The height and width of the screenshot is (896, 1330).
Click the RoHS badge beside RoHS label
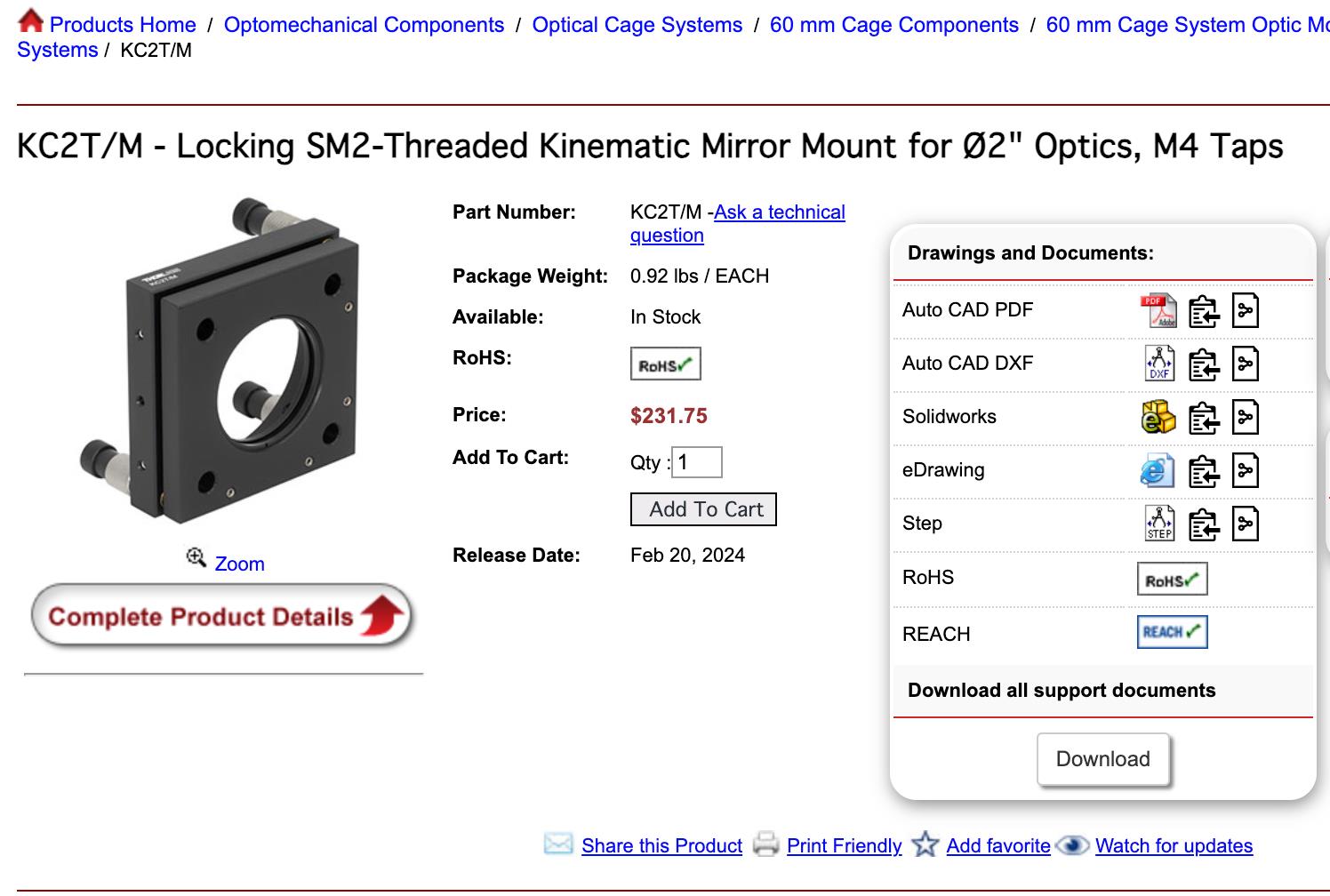click(665, 364)
